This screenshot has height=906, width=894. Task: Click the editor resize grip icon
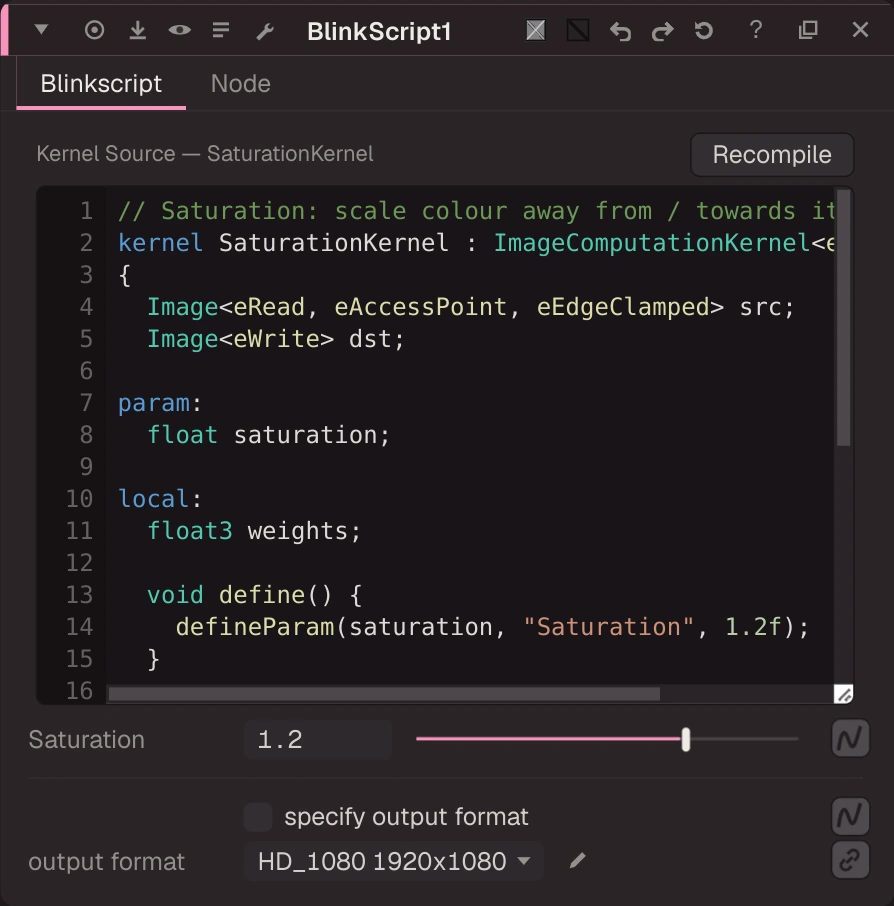(x=844, y=694)
